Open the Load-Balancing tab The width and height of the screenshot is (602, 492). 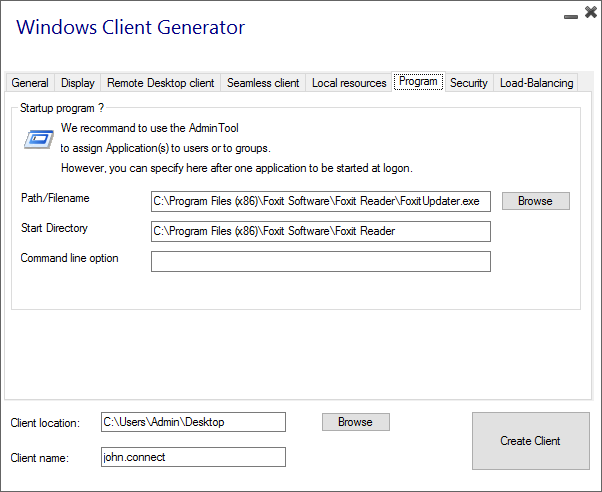tap(537, 83)
